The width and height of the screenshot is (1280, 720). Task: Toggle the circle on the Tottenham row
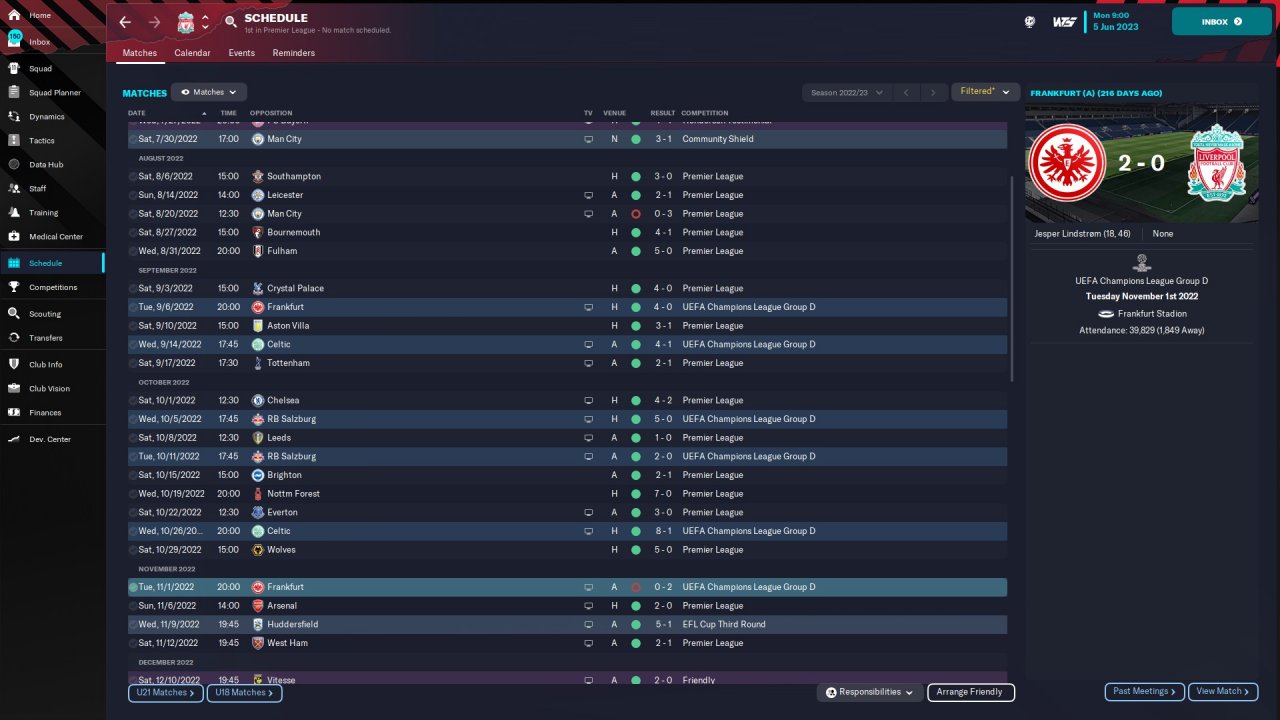(x=134, y=363)
